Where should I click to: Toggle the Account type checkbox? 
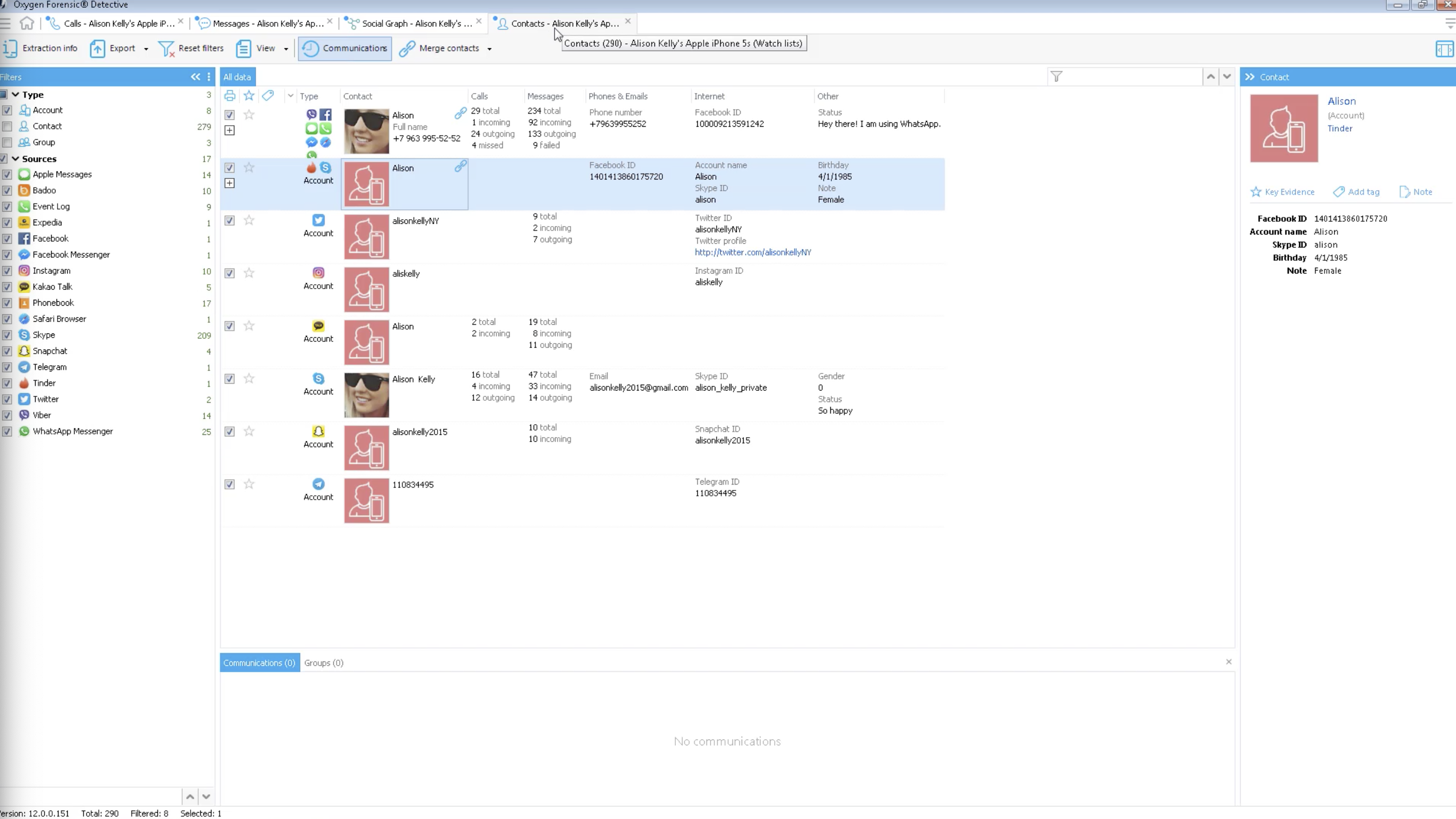pyautogui.click(x=7, y=110)
